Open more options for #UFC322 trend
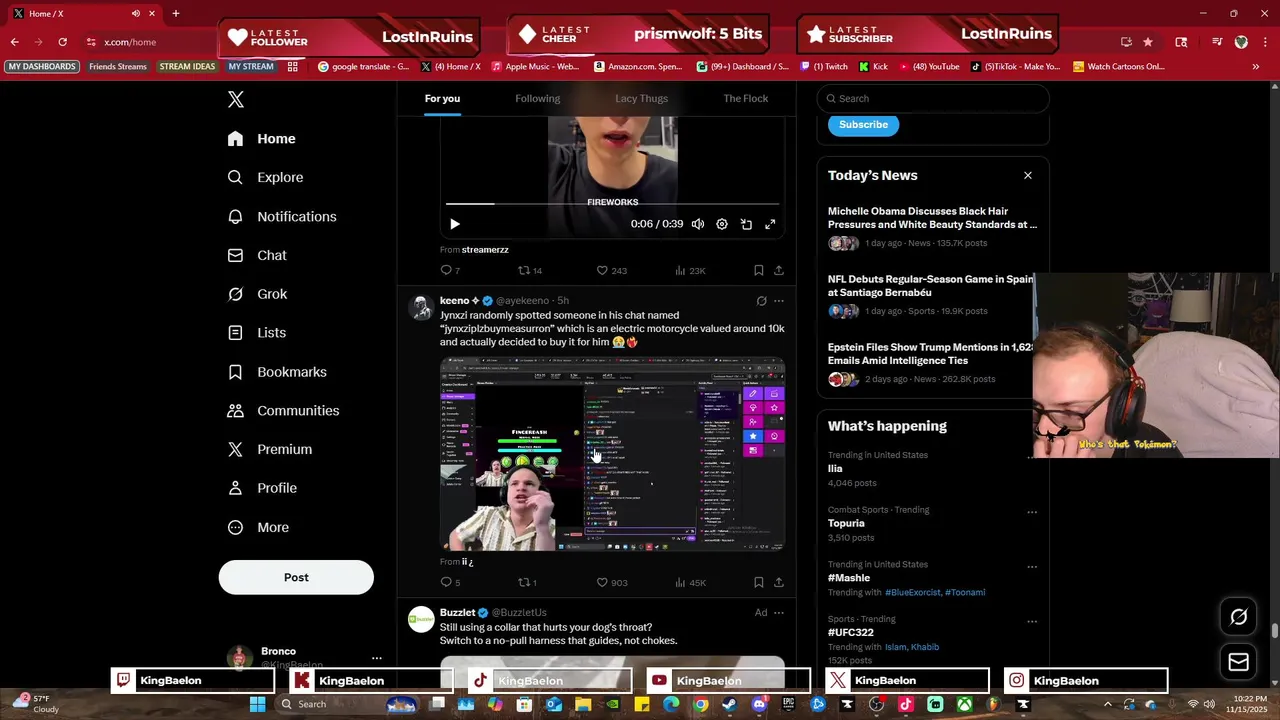The height and width of the screenshot is (720, 1280). (x=1032, y=621)
